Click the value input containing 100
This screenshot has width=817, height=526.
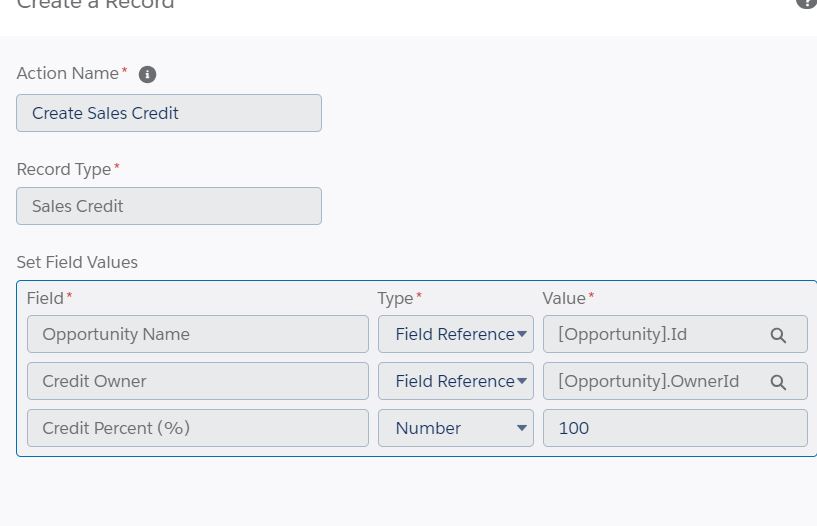click(x=675, y=429)
